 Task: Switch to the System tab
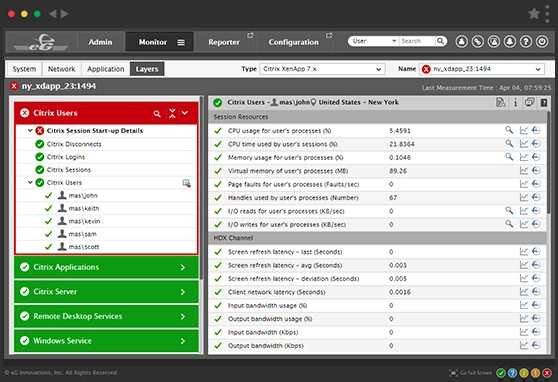(x=24, y=69)
